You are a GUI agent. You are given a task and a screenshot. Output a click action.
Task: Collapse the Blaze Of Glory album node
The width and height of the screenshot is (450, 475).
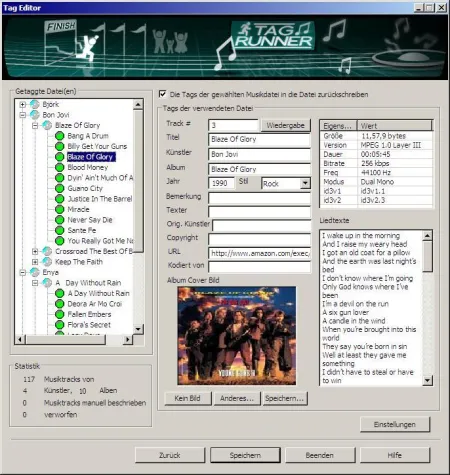pos(35,126)
